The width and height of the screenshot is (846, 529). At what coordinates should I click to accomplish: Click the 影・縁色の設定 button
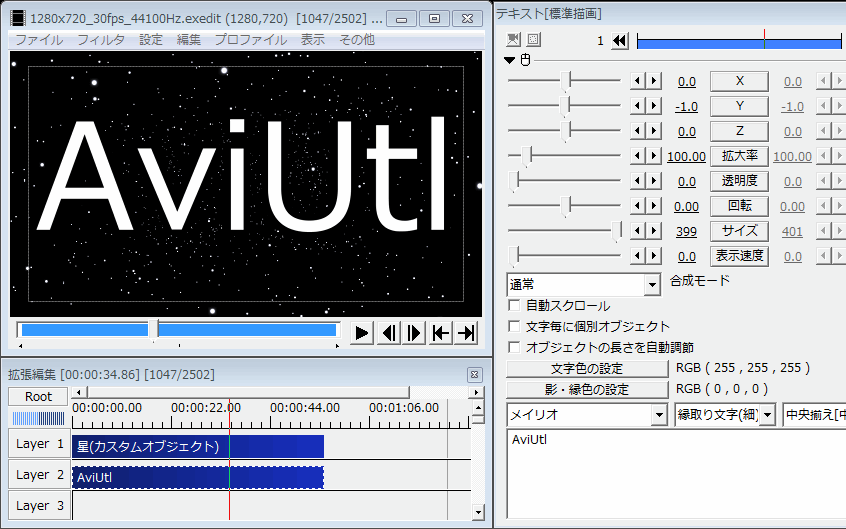(x=587, y=390)
